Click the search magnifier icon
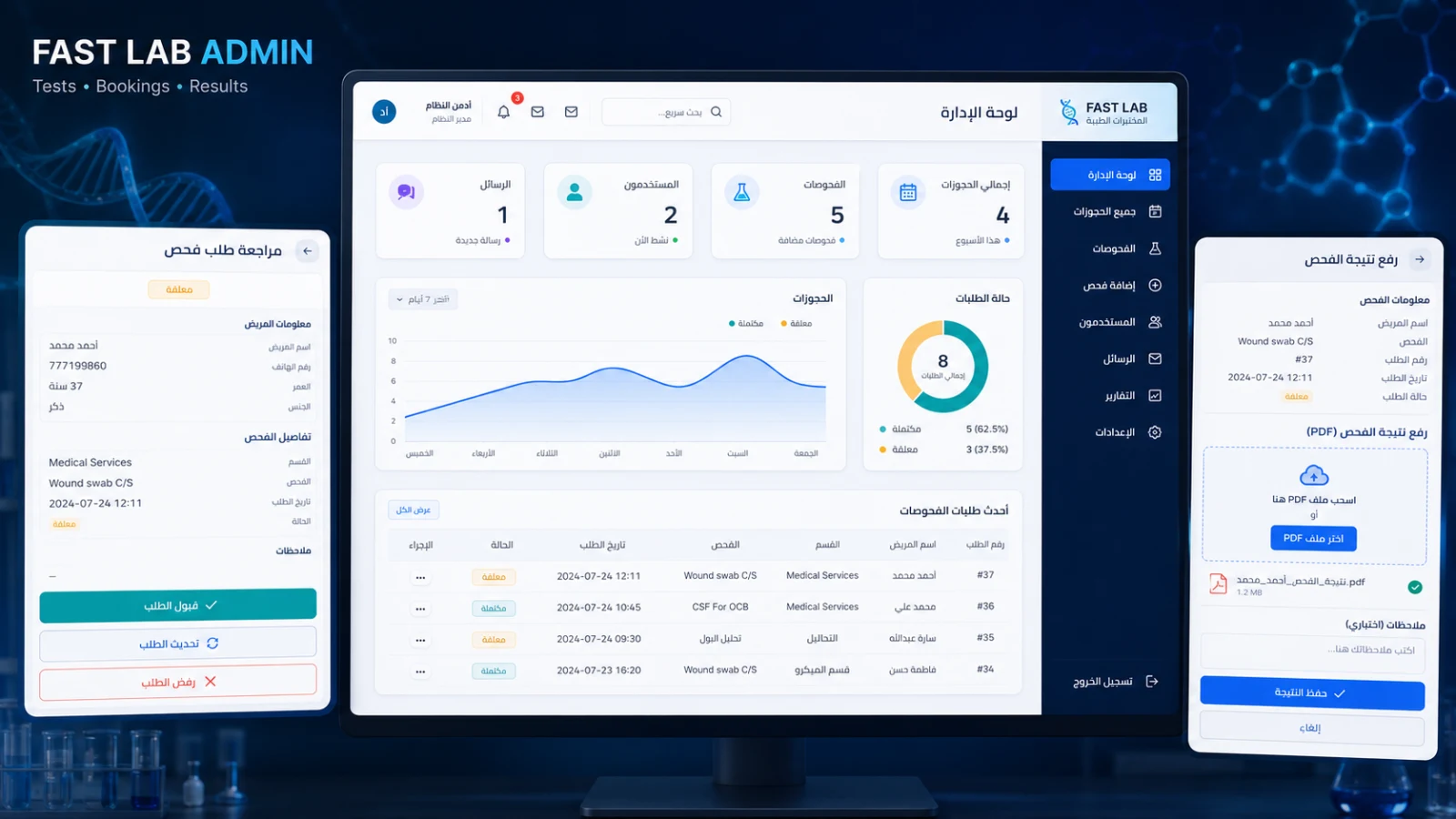The height and width of the screenshot is (819, 1456). [716, 112]
